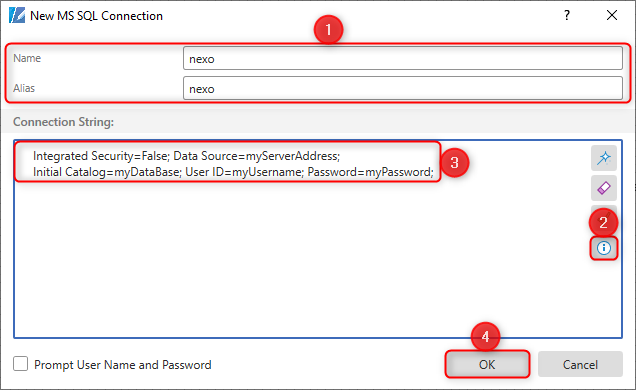Click the magic wand build connection icon
636x390 pixels.
coord(604,158)
